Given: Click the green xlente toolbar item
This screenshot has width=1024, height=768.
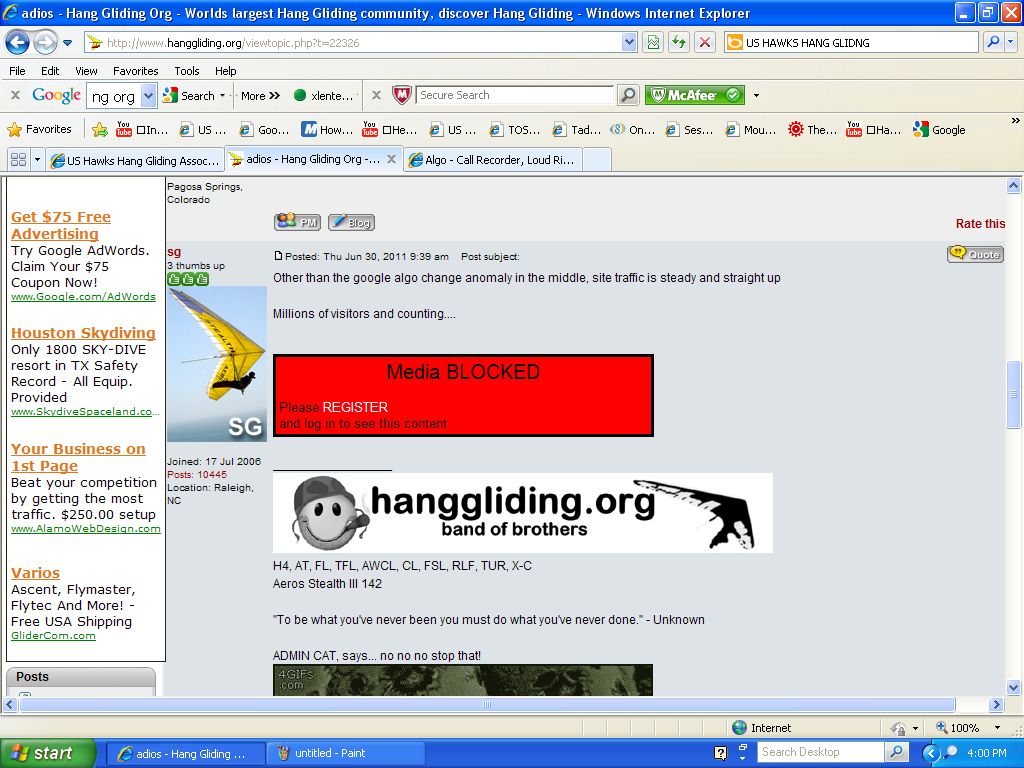Looking at the screenshot, I should pos(324,95).
